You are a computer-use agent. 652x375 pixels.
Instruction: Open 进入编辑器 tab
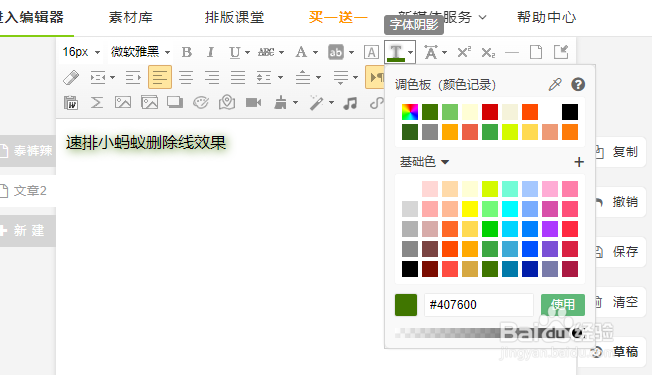32,17
